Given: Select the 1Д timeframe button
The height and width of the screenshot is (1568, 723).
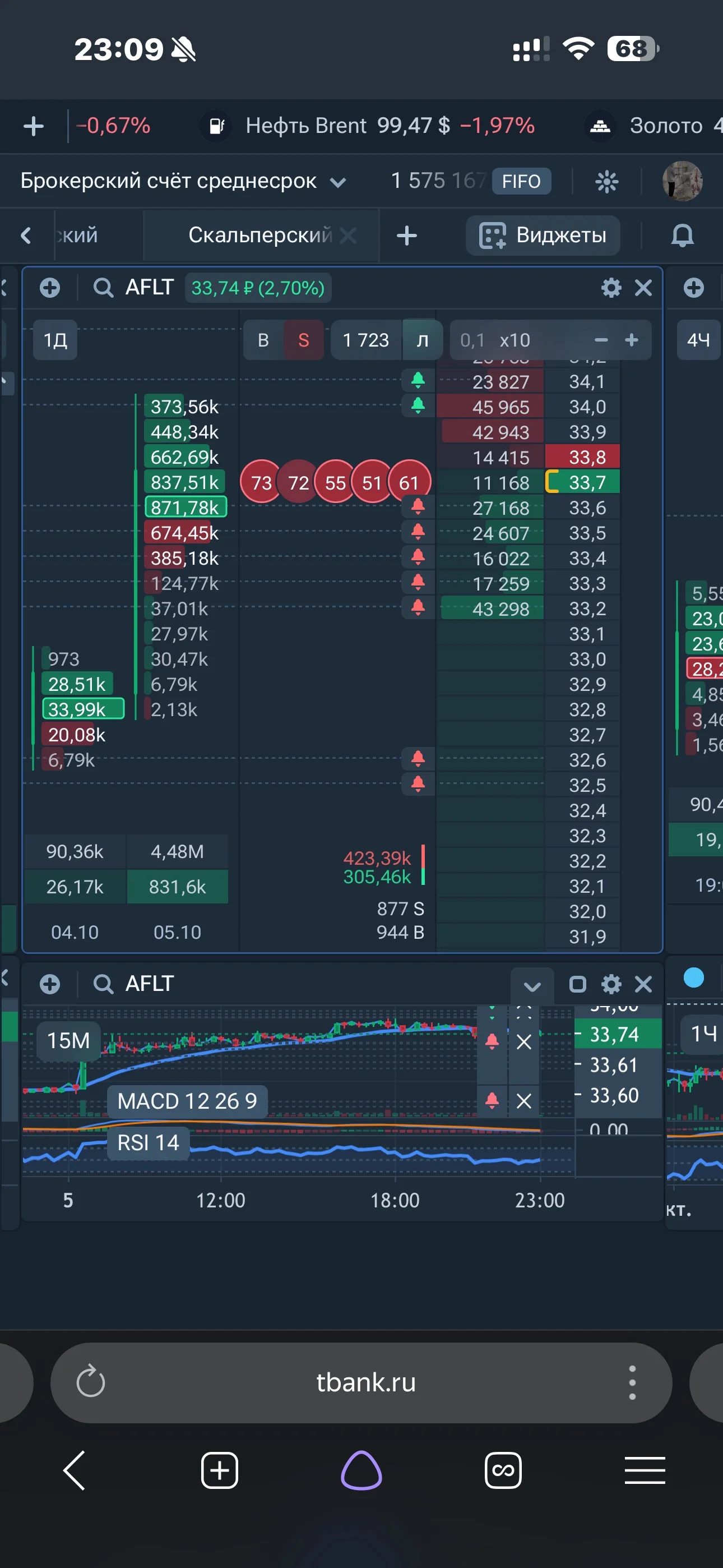Looking at the screenshot, I should pos(55,340).
